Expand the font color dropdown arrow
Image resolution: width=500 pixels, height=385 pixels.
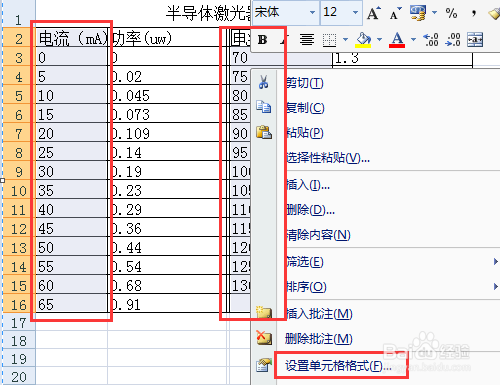pyautogui.click(x=413, y=40)
